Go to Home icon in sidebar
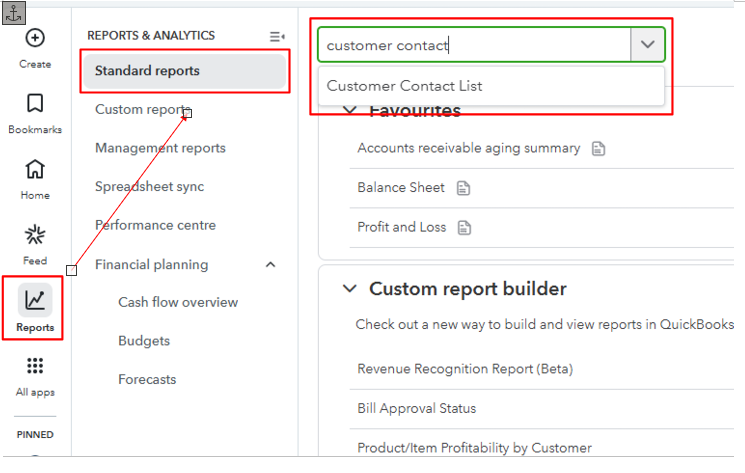 pyautogui.click(x=35, y=169)
